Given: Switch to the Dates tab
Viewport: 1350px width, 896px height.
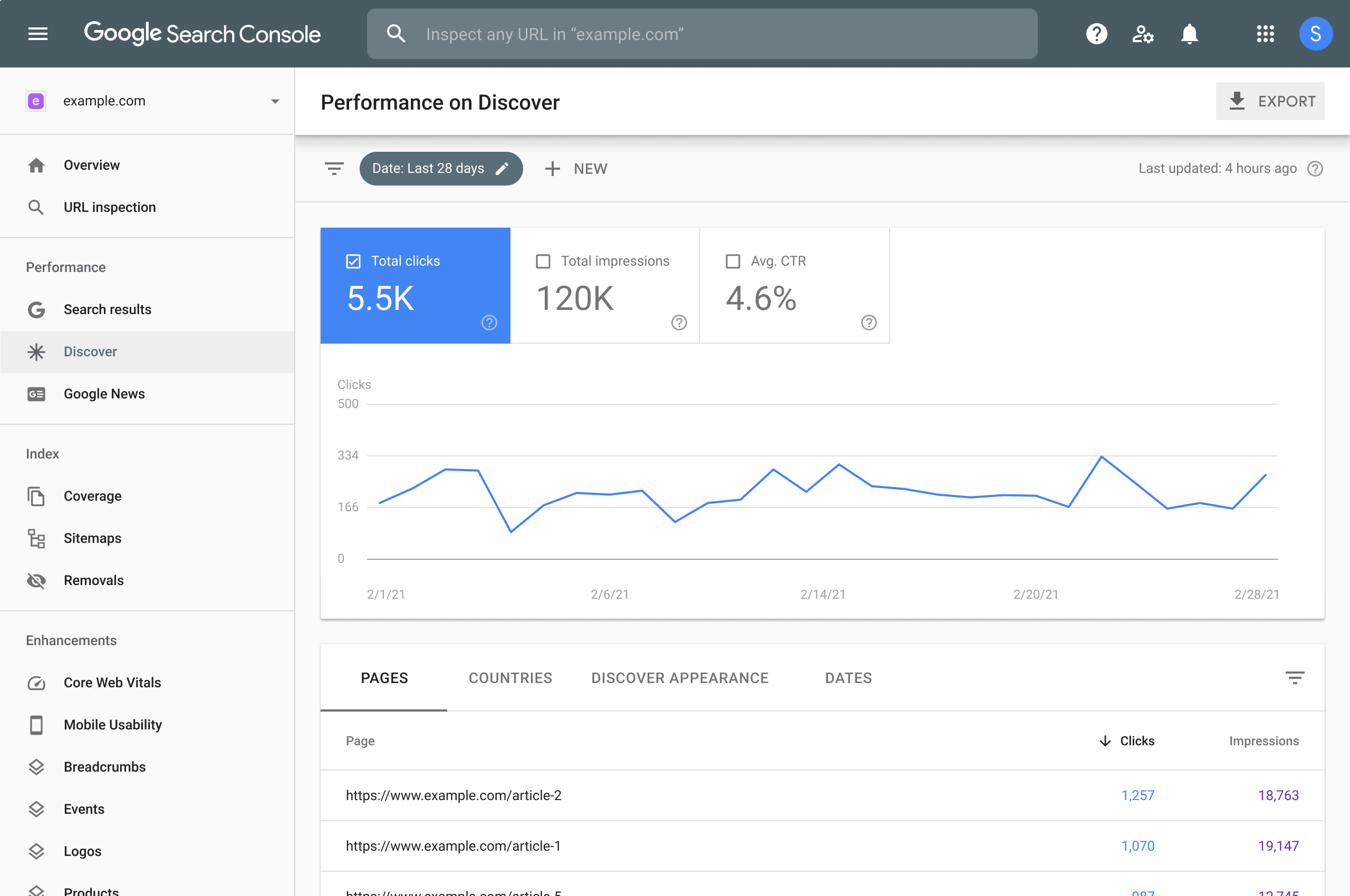Looking at the screenshot, I should pyautogui.click(x=848, y=678).
